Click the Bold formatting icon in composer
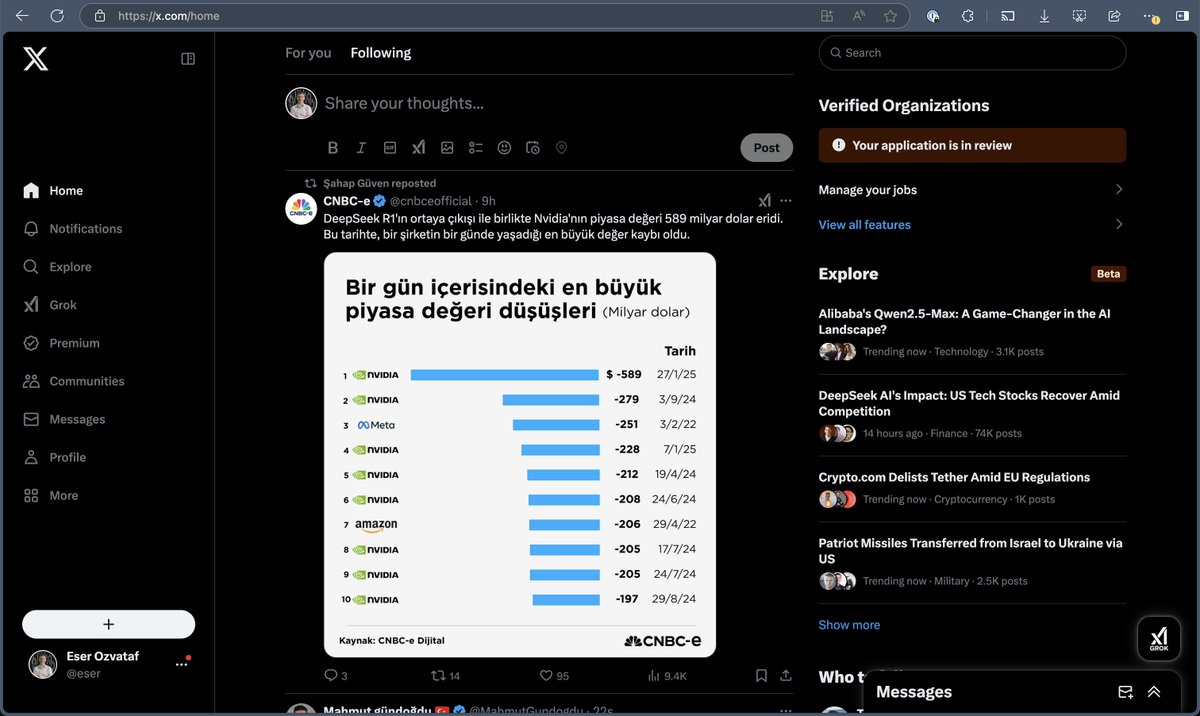 point(333,148)
